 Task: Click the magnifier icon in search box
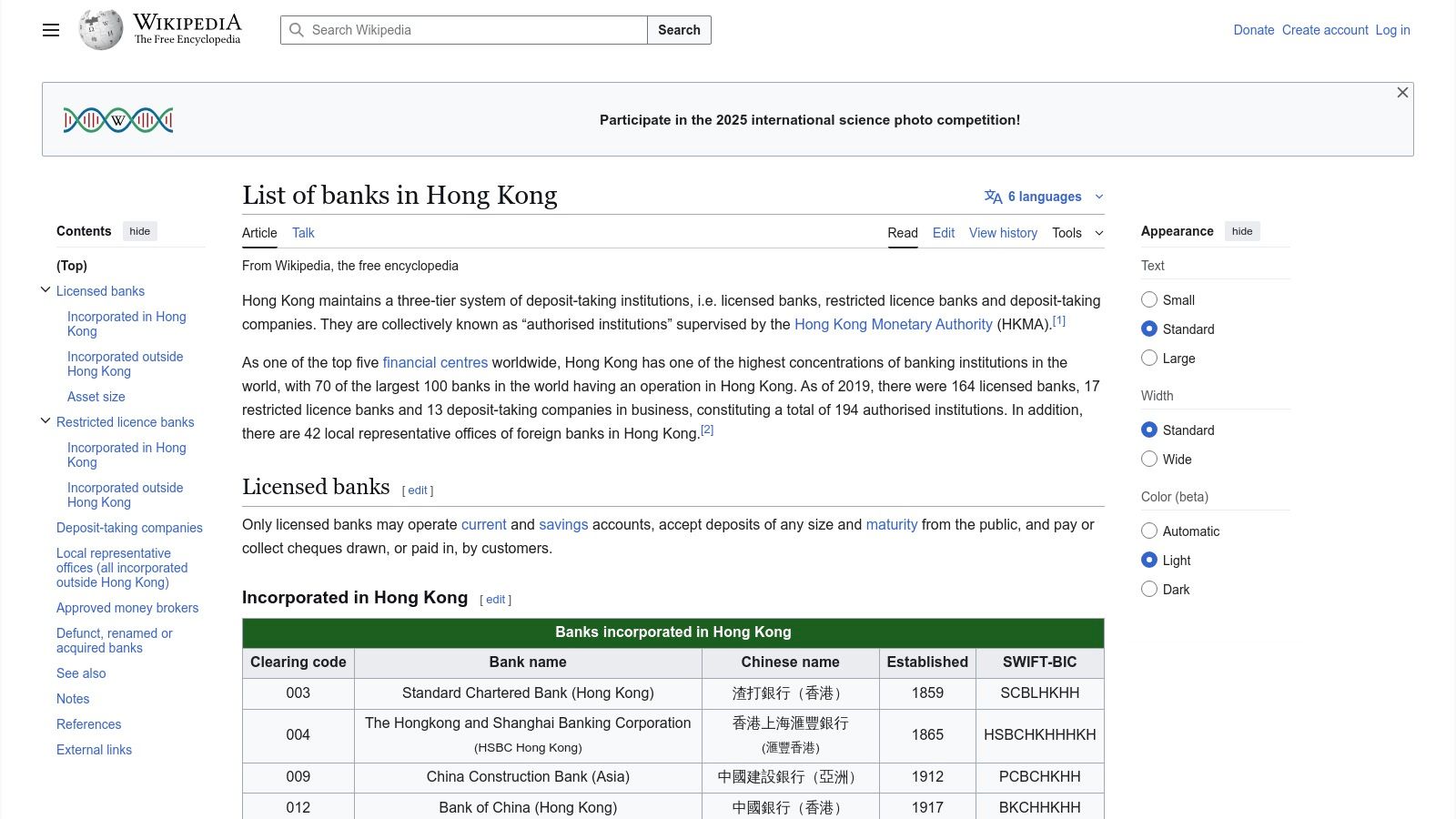pos(297,30)
